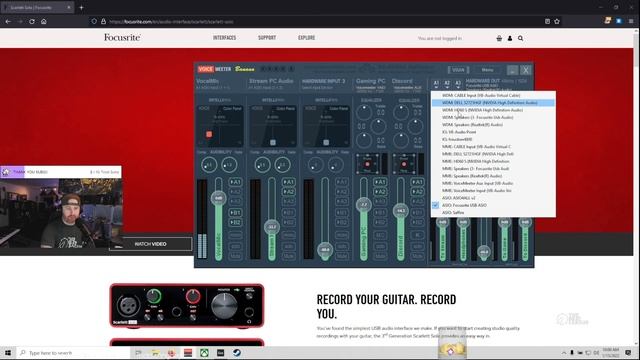
Task: Toggle A1 routing on Discord strip
Action: [417, 182]
